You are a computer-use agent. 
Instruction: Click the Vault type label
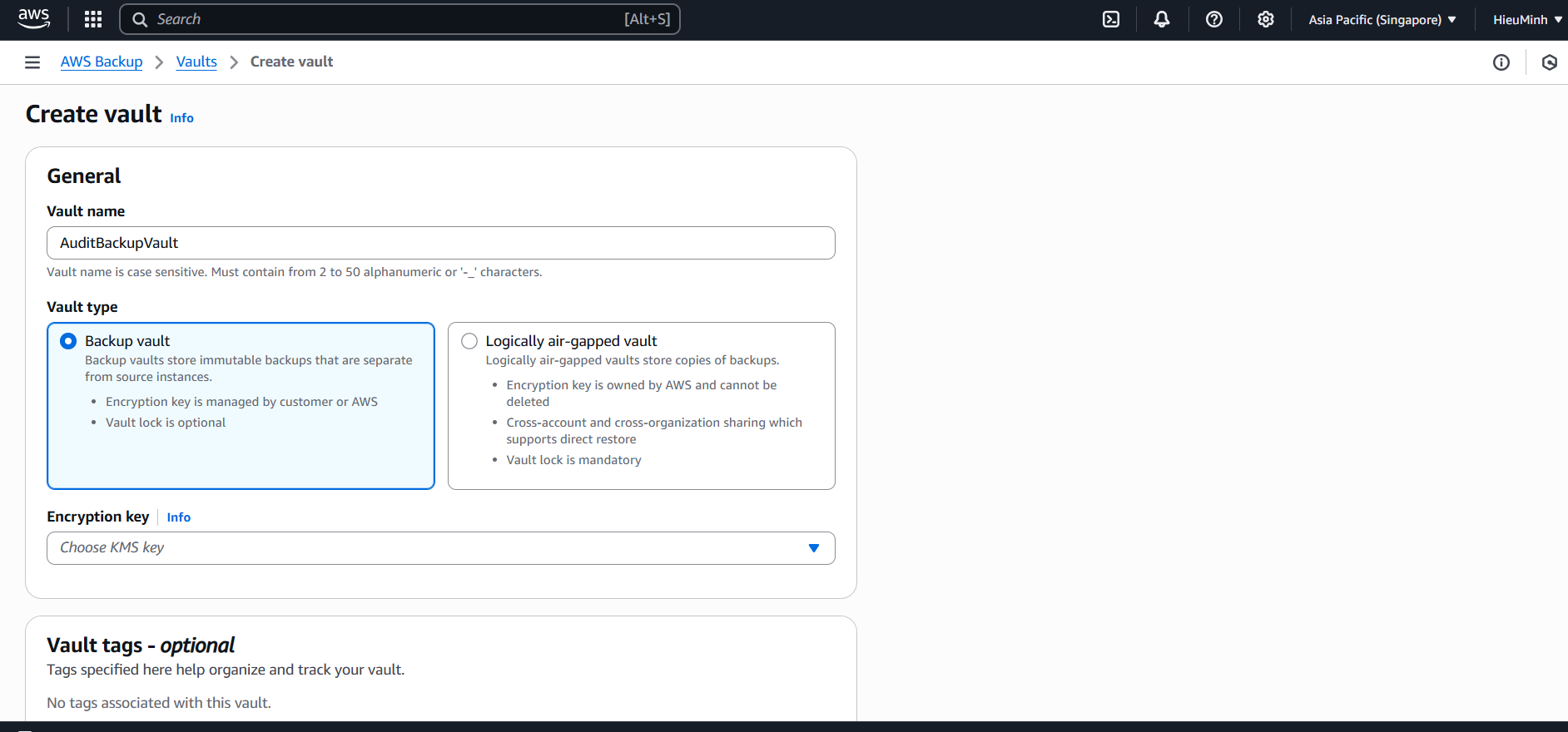(x=82, y=307)
